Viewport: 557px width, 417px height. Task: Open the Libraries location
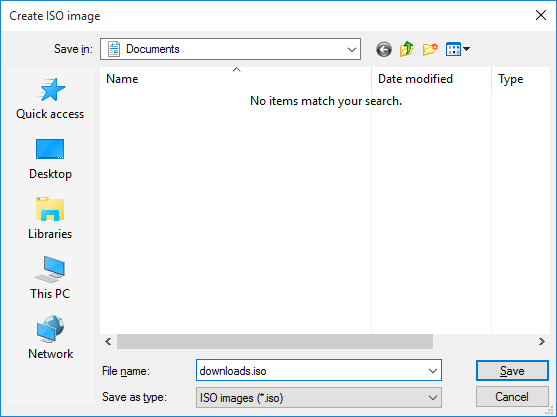(x=50, y=219)
